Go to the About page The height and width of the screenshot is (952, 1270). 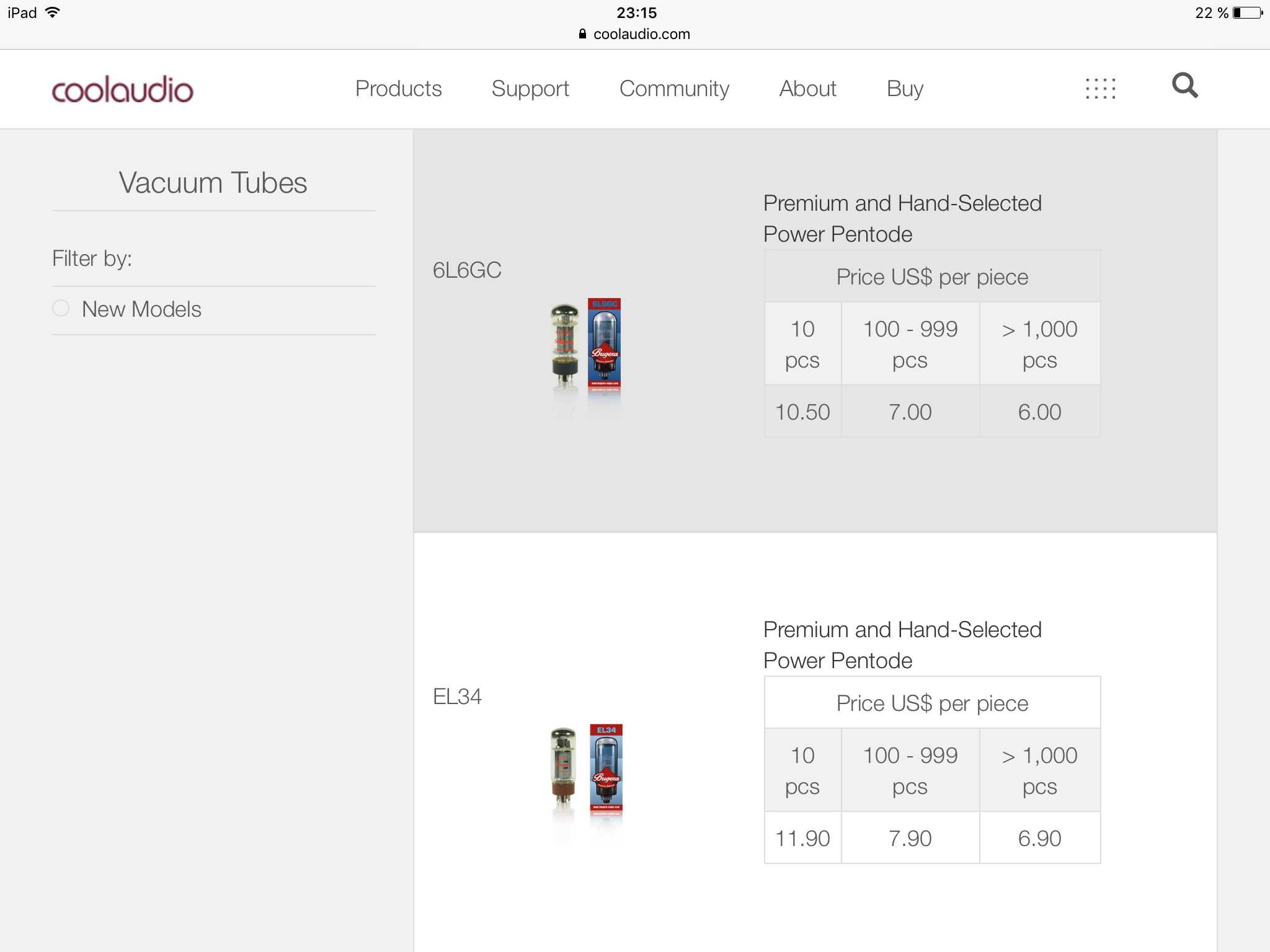[807, 89]
